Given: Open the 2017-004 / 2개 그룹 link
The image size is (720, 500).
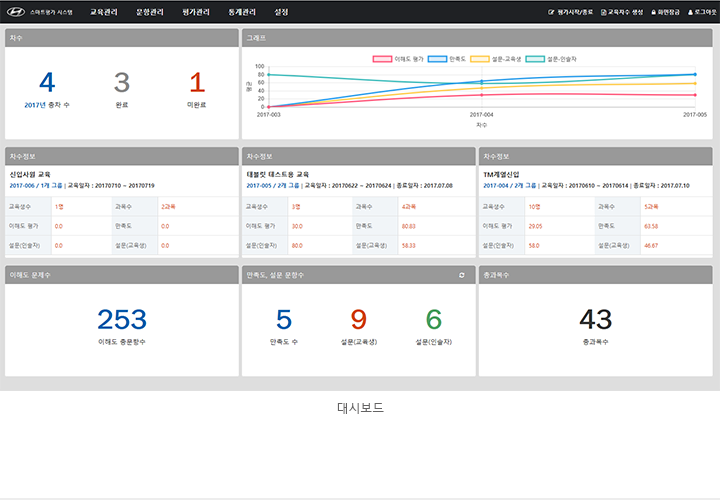Looking at the screenshot, I should pyautogui.click(x=510, y=185).
